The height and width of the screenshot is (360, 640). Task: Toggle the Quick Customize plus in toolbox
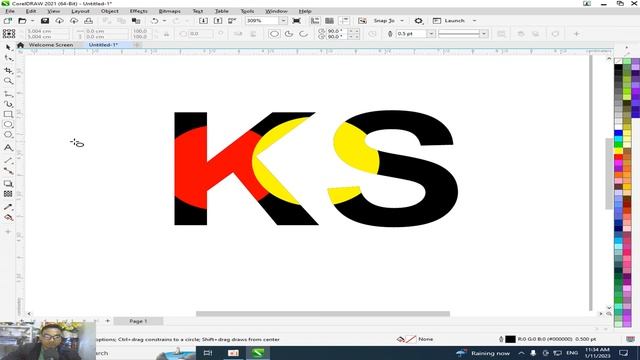(x=8, y=232)
